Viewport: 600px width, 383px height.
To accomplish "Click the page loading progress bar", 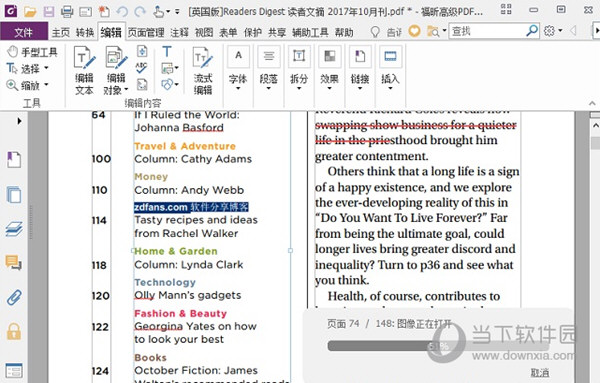I will pos(438,346).
